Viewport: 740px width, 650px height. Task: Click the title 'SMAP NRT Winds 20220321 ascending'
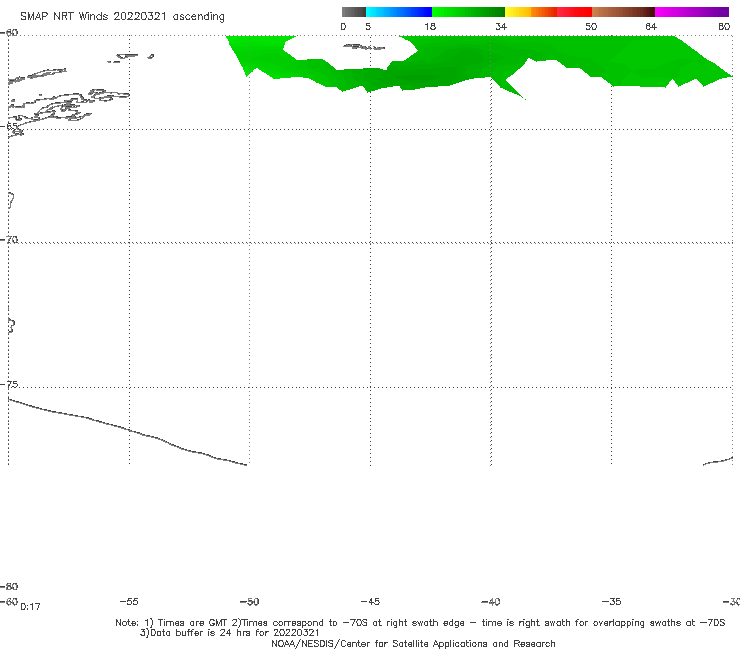122,16
